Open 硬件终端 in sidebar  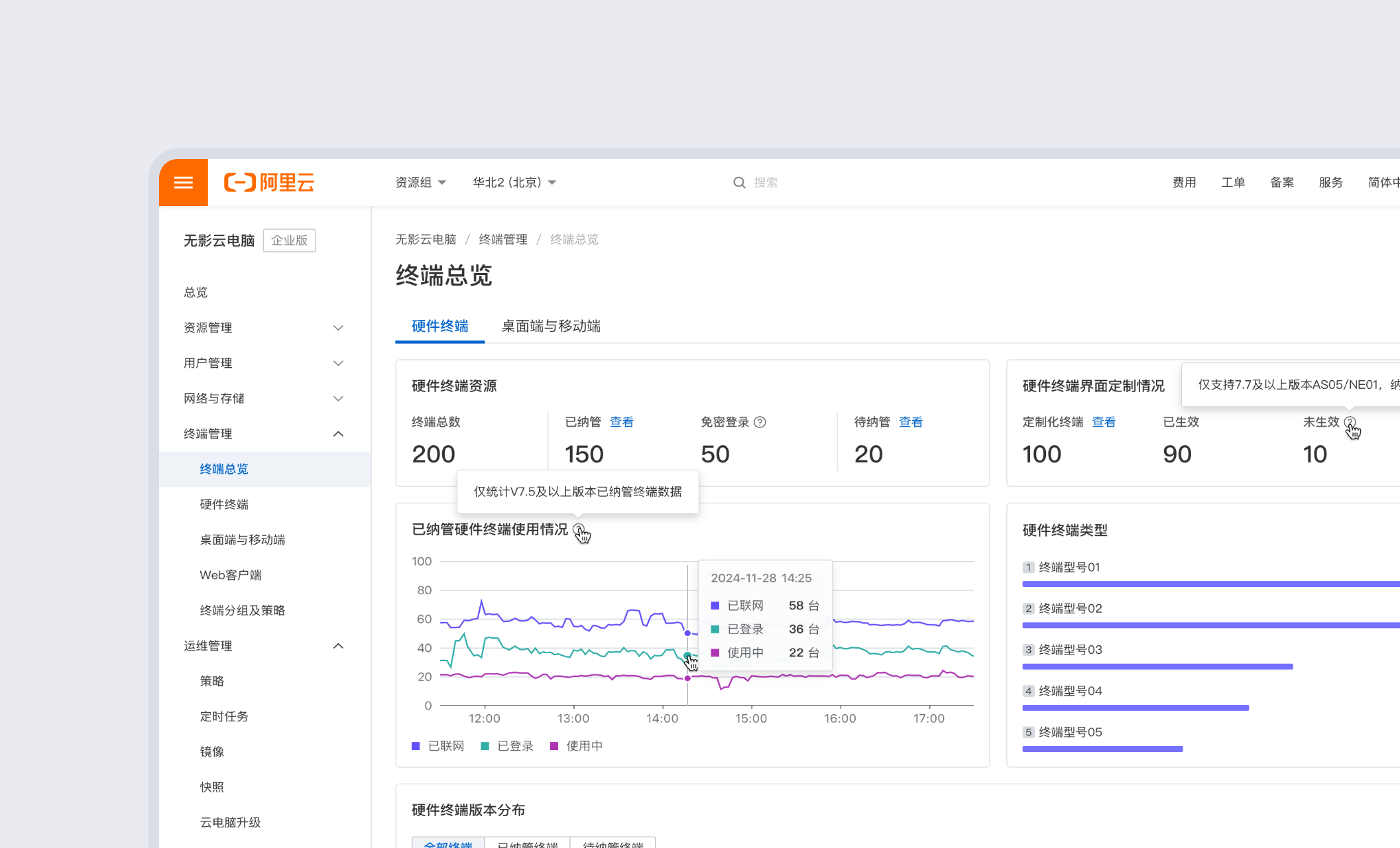264,504
